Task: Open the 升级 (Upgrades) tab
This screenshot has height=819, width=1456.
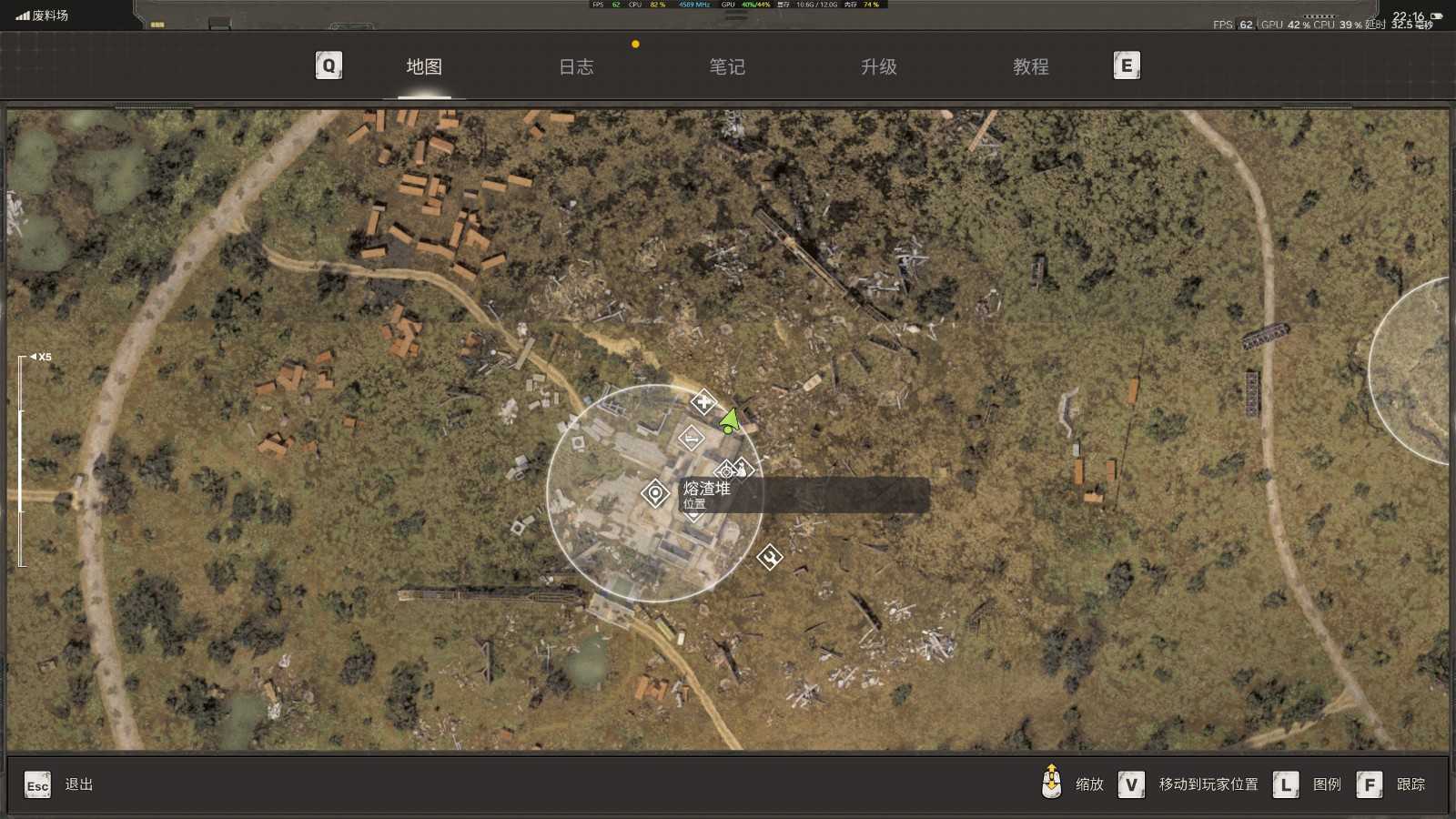Action: [x=879, y=66]
